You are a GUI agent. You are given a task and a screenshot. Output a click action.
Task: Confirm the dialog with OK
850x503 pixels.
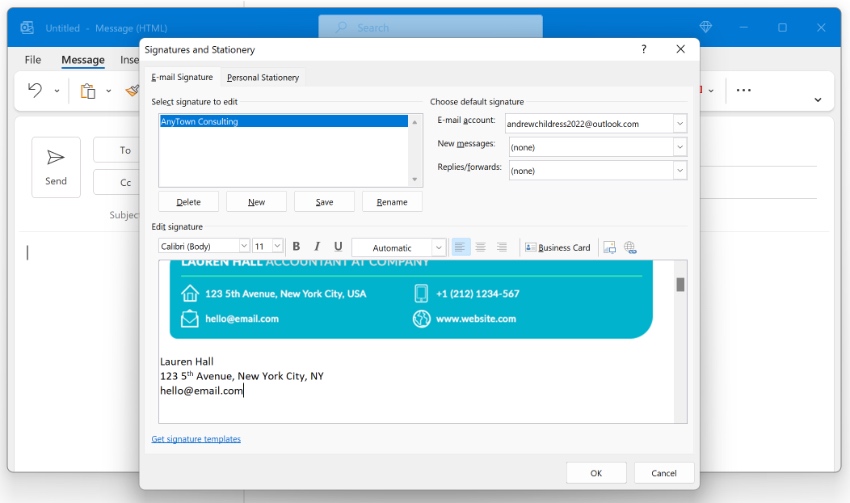[596, 473]
